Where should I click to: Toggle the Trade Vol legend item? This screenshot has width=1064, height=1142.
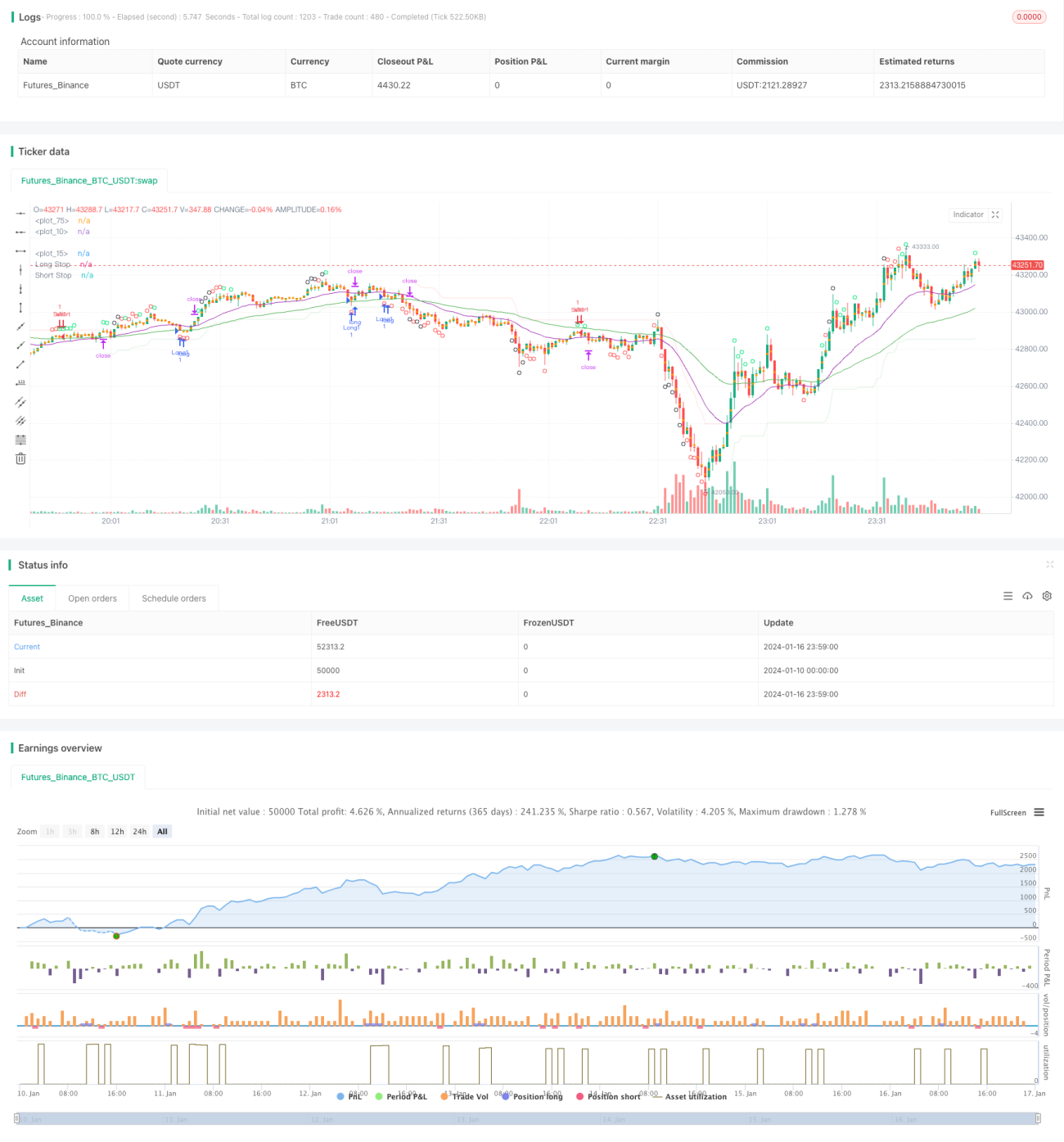(464, 1096)
